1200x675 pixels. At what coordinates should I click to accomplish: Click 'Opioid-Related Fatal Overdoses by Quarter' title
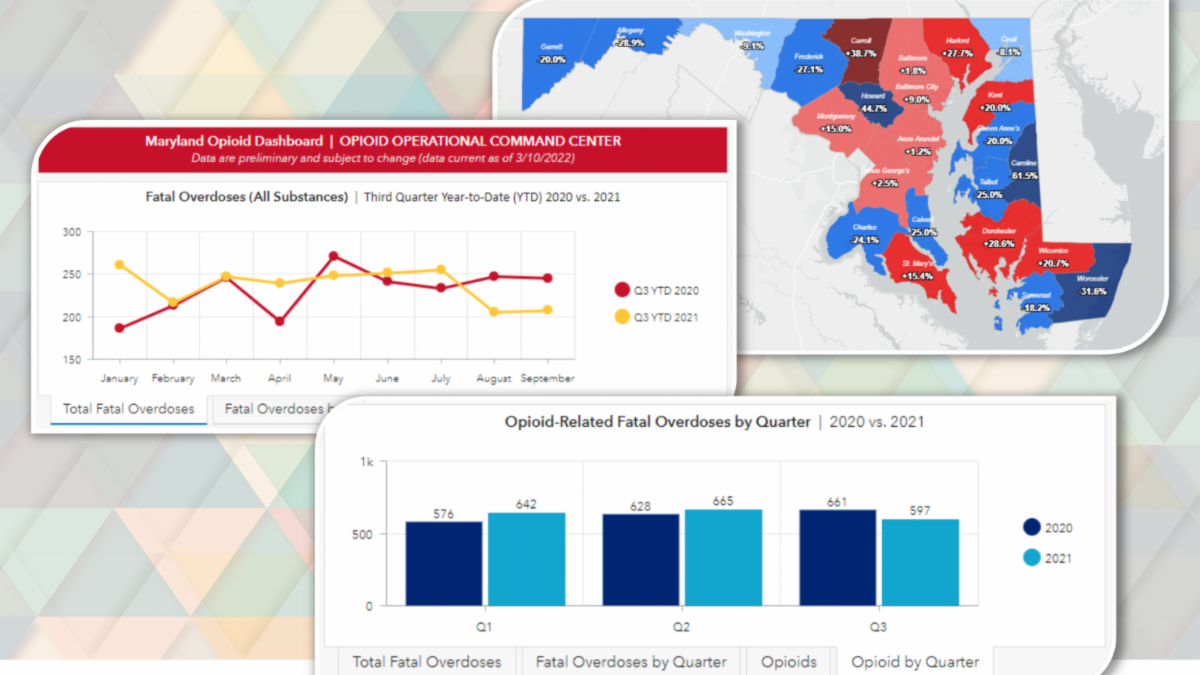coord(658,422)
